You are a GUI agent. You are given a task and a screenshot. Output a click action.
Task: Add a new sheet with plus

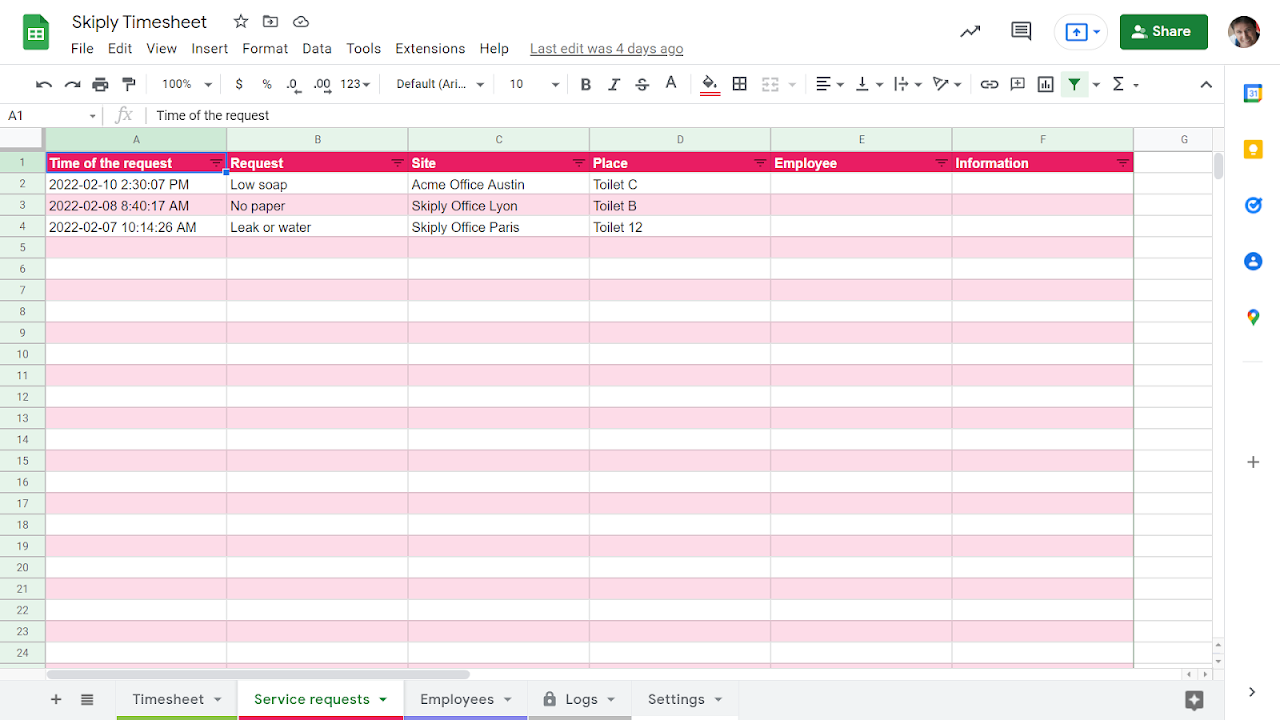coord(56,700)
